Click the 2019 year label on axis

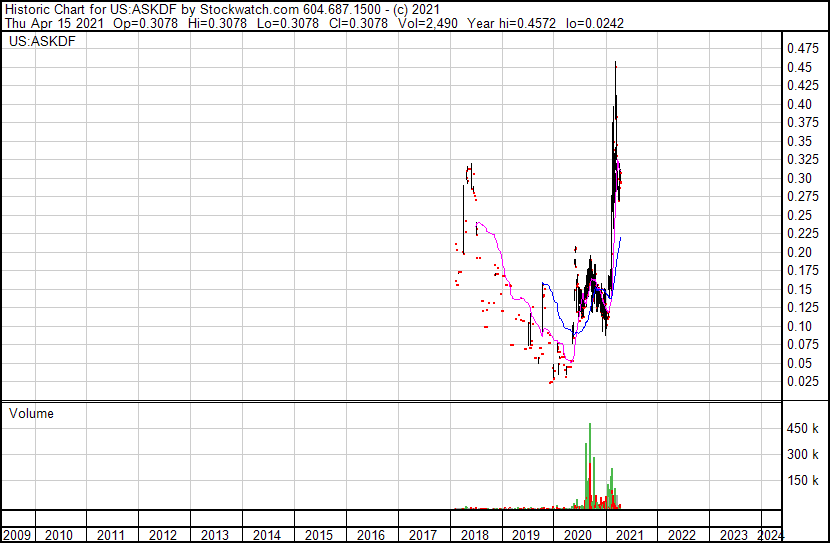pos(526,535)
